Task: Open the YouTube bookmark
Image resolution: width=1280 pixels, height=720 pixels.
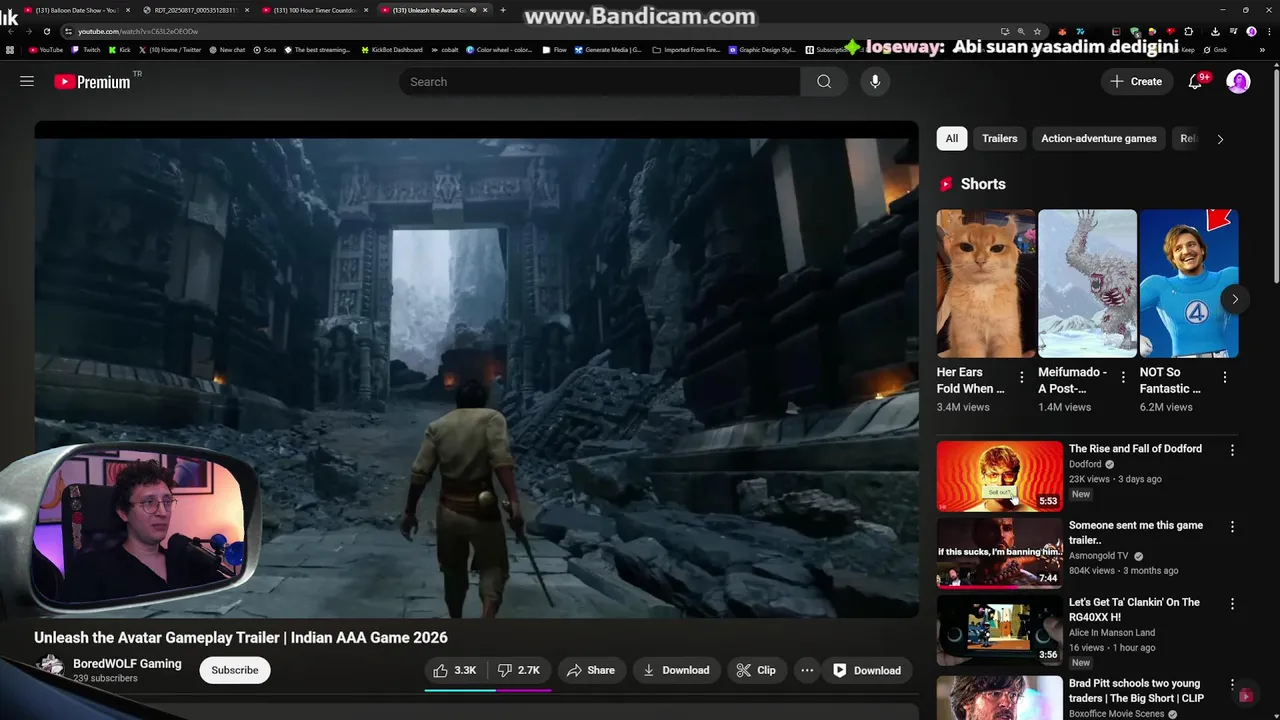Action: point(46,50)
